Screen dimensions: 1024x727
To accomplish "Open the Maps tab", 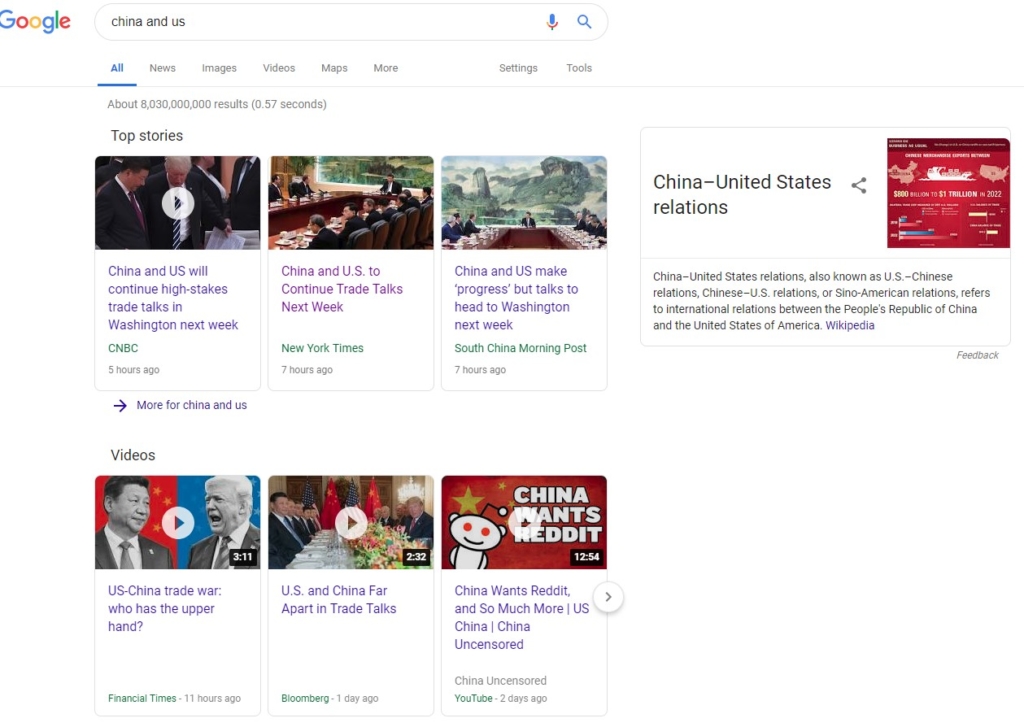I will coord(334,68).
